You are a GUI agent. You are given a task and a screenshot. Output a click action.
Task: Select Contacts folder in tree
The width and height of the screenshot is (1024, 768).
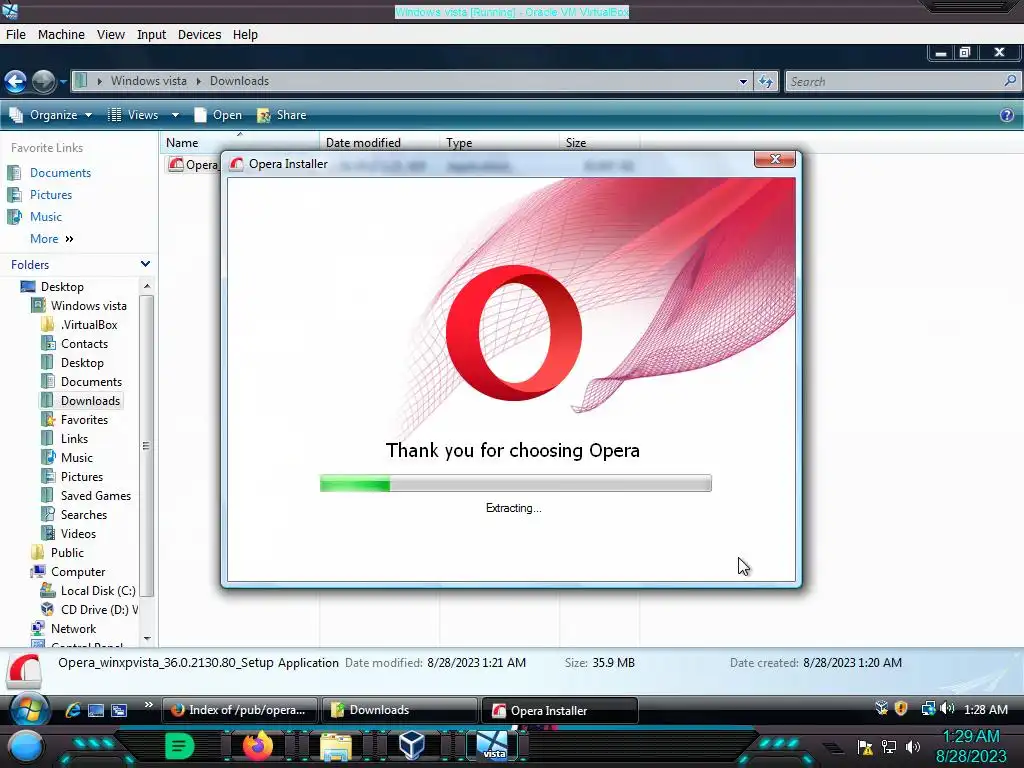coord(84,344)
